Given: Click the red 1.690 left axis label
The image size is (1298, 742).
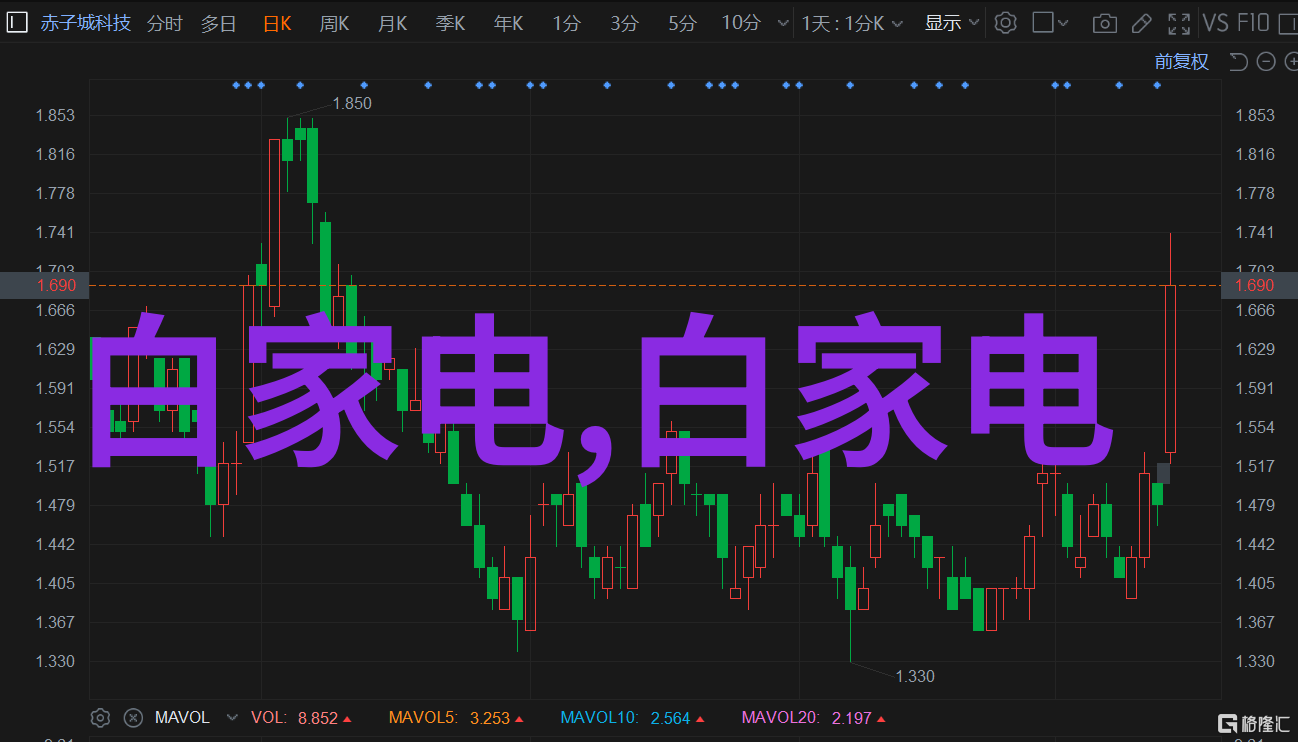Looking at the screenshot, I should click(x=55, y=286).
